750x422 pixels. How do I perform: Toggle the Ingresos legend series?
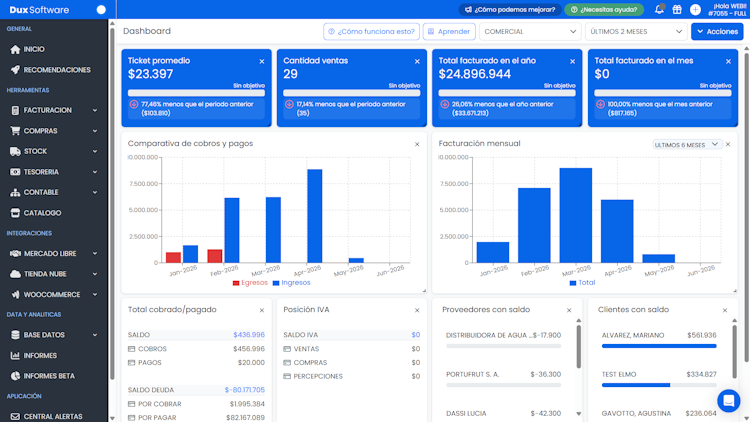(x=291, y=283)
